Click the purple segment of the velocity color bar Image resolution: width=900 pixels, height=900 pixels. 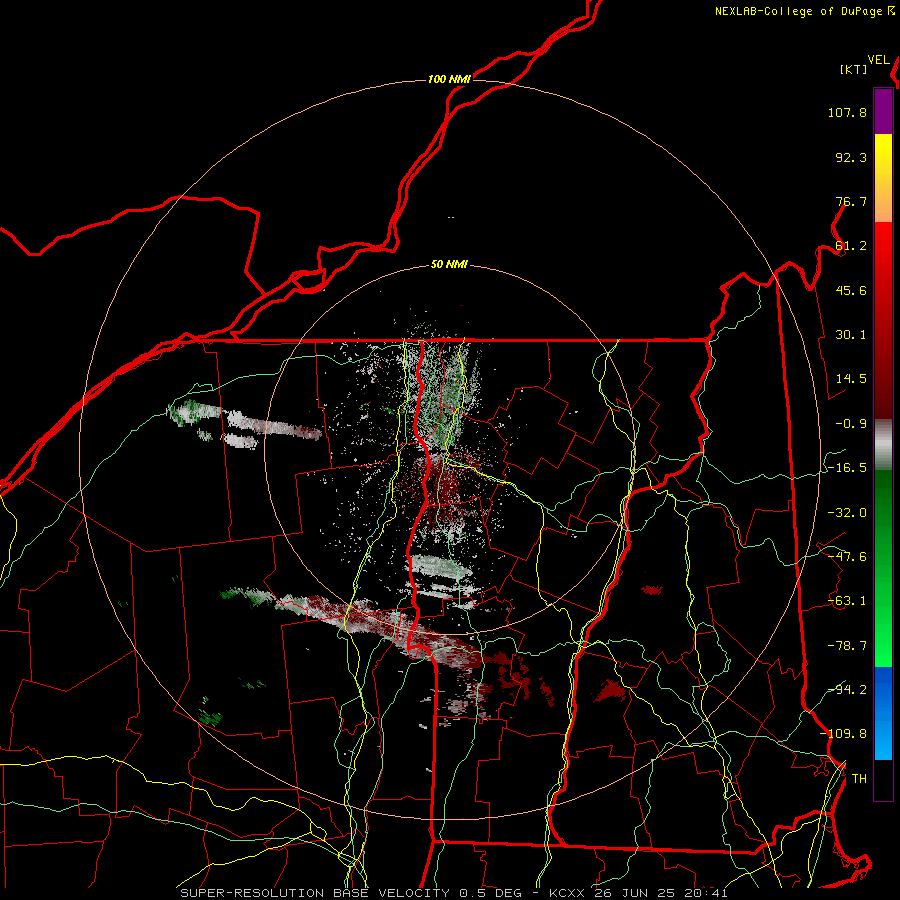coord(883,112)
